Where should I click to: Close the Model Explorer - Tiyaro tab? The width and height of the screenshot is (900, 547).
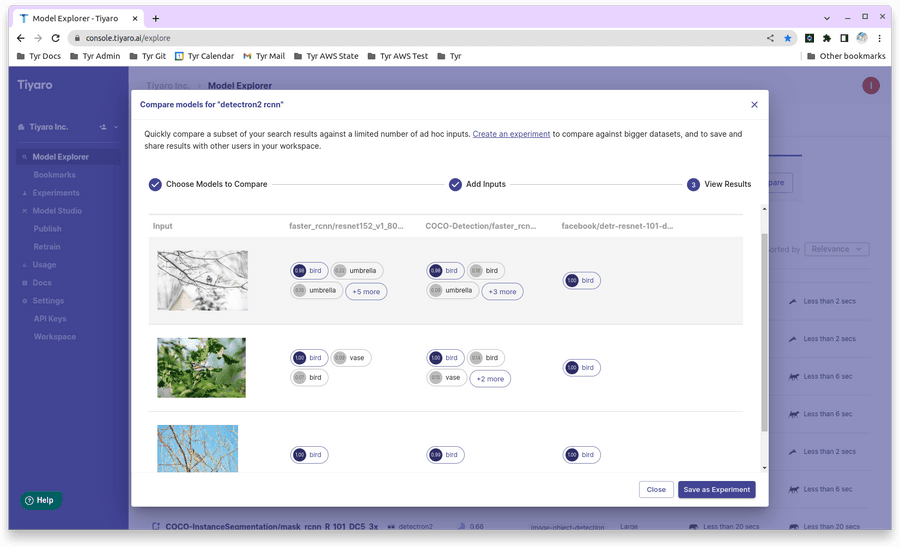pyautogui.click(x=135, y=18)
